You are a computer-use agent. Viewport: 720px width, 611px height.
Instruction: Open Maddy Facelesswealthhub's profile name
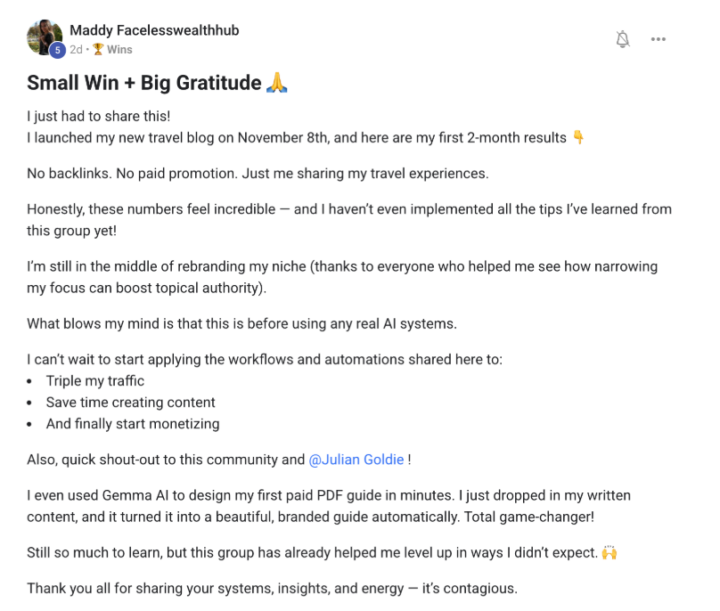point(154,30)
